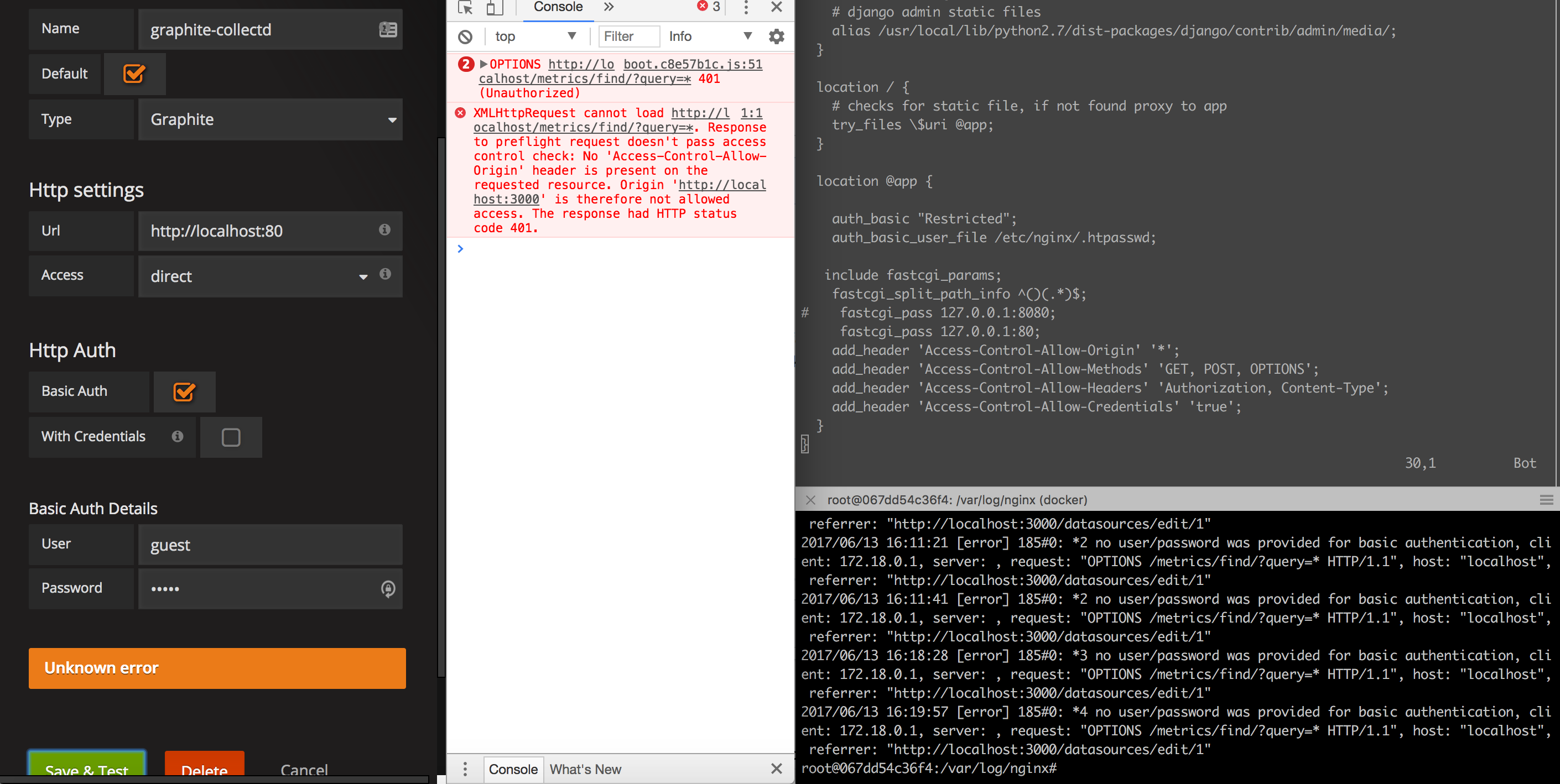The image size is (1560, 784).
Task: Switch to the What's New tab
Action: (585, 770)
